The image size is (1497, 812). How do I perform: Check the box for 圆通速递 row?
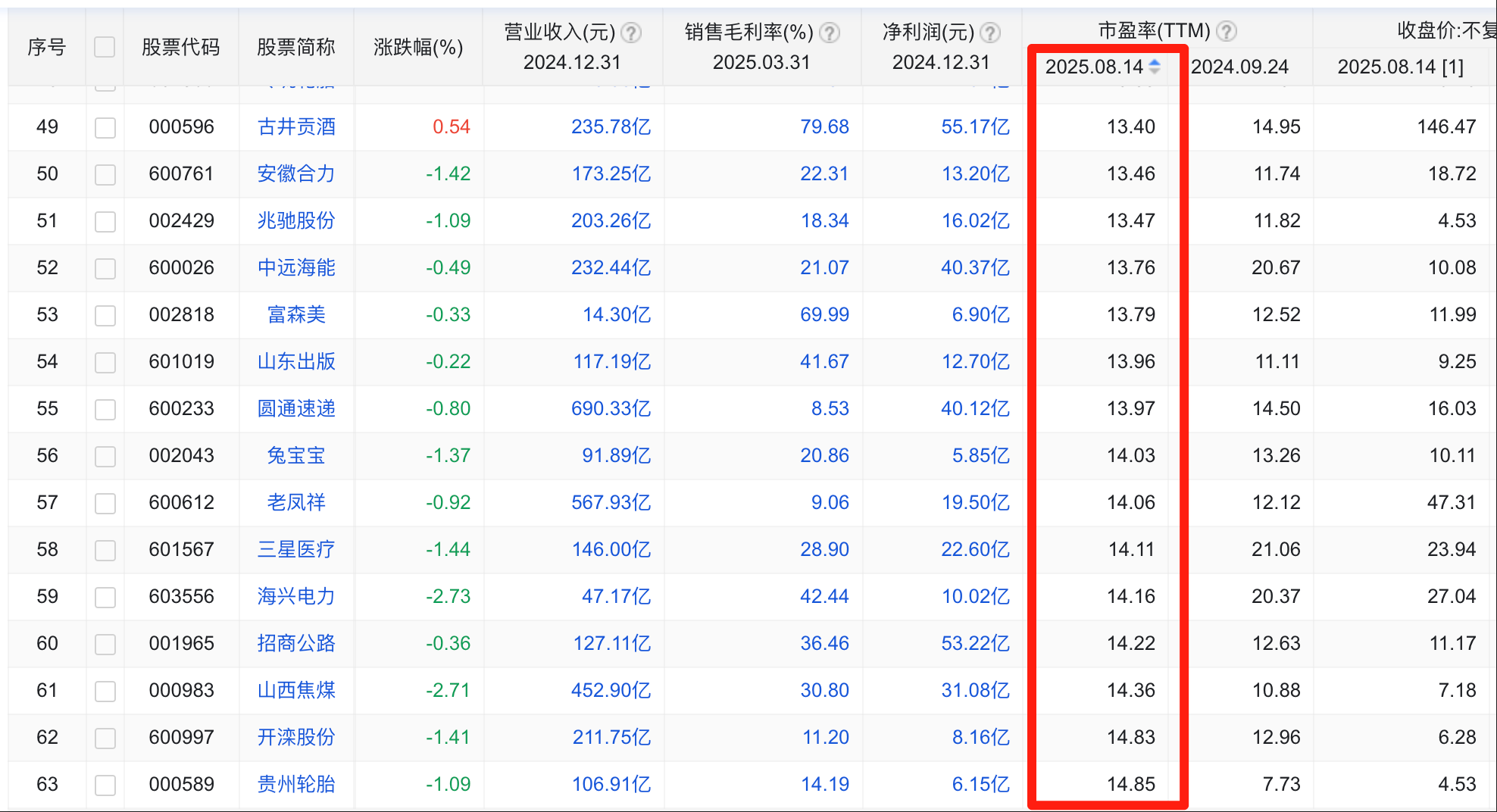[105, 409]
